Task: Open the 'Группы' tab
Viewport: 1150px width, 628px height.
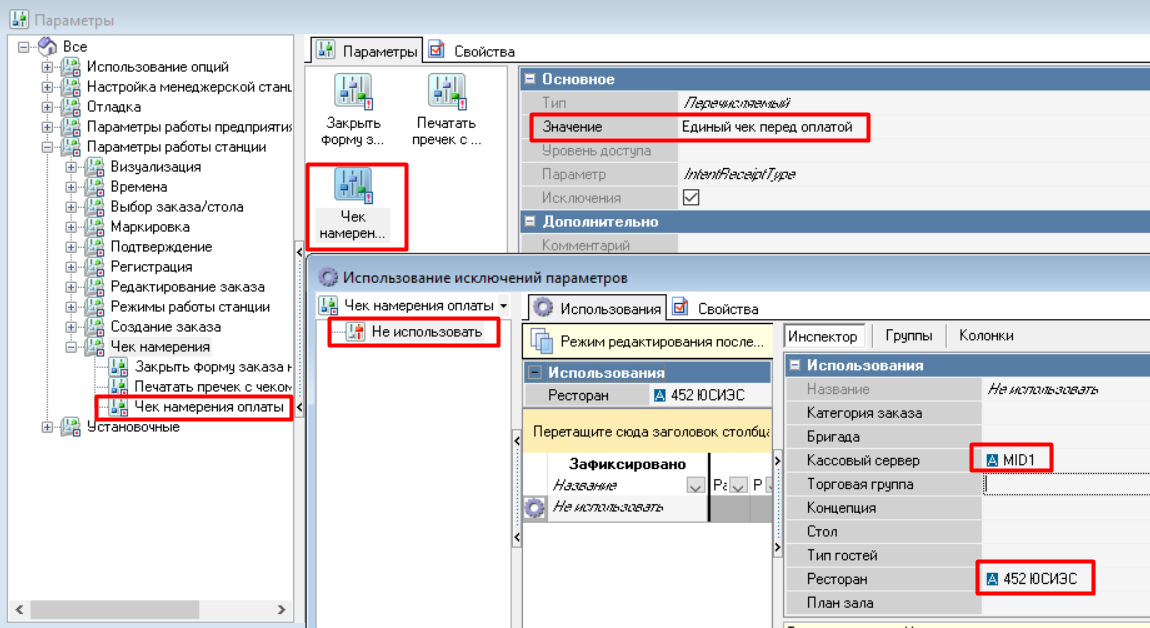Action: point(909,336)
